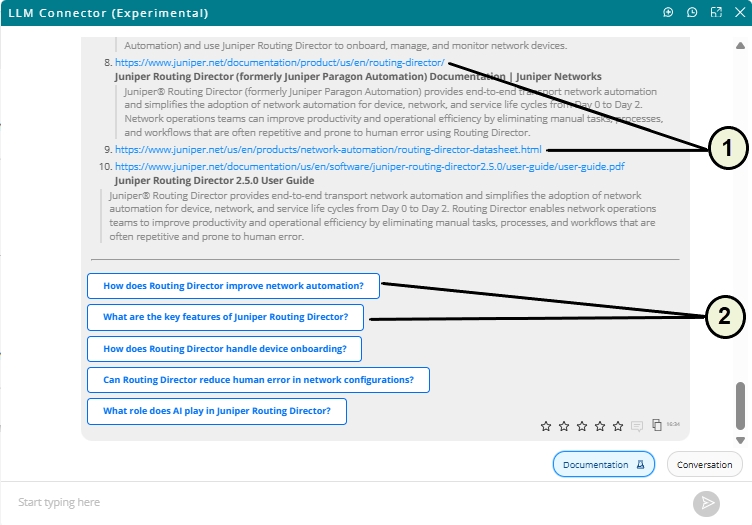Rate the response two stars

(x=564, y=426)
